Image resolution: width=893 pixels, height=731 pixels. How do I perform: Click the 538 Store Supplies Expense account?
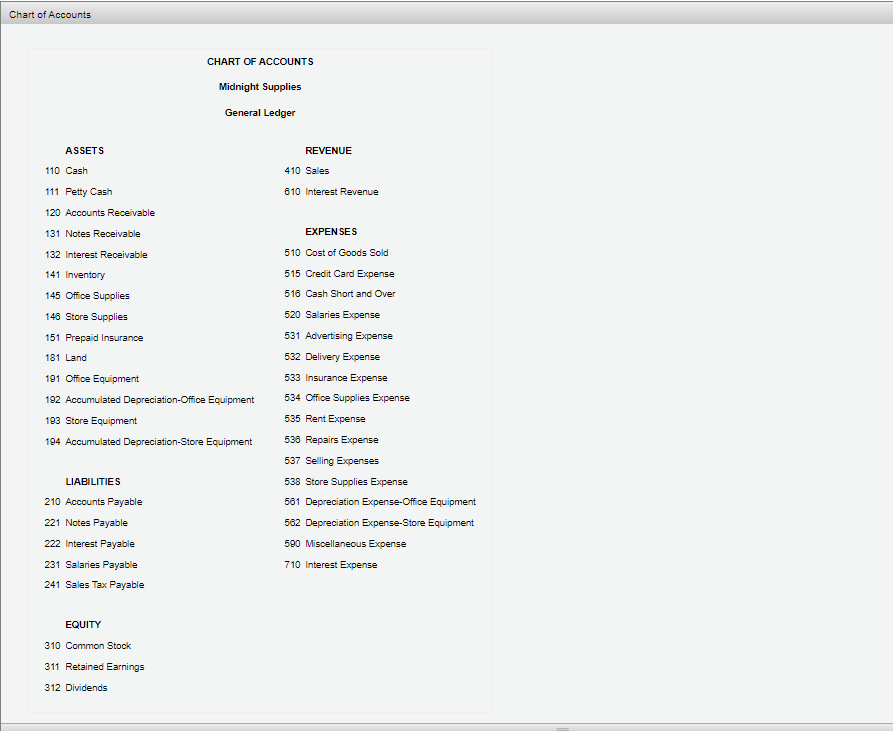coord(346,482)
